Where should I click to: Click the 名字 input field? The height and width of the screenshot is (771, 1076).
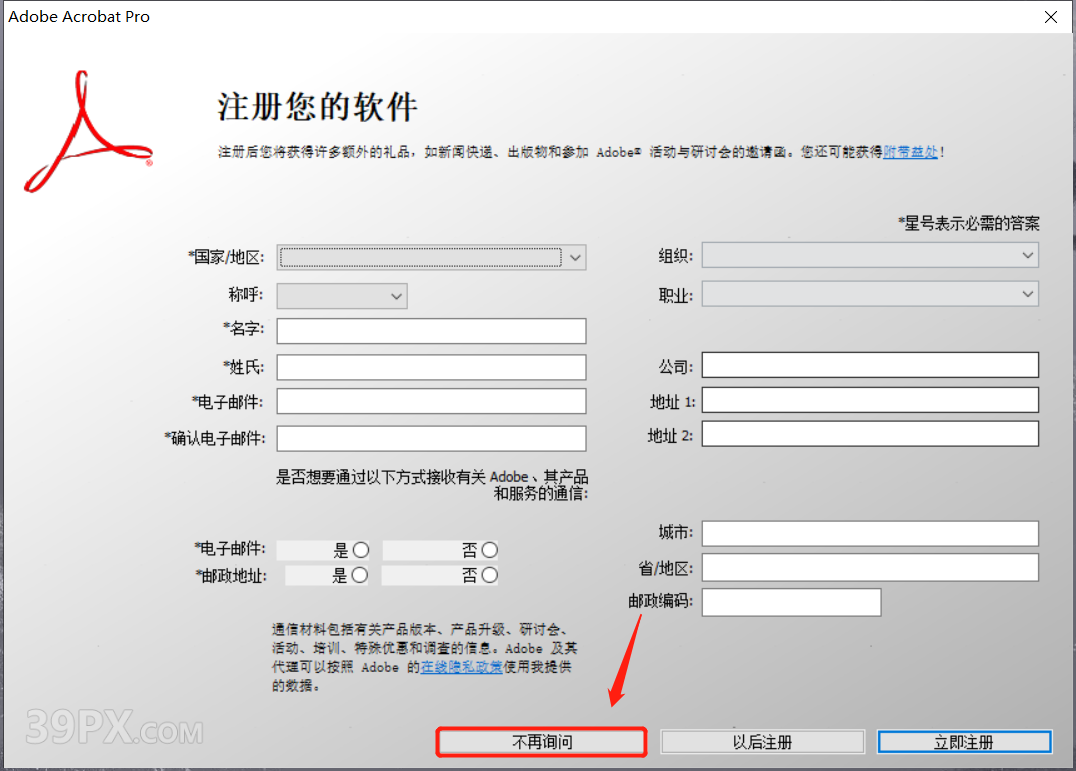[x=430, y=330]
